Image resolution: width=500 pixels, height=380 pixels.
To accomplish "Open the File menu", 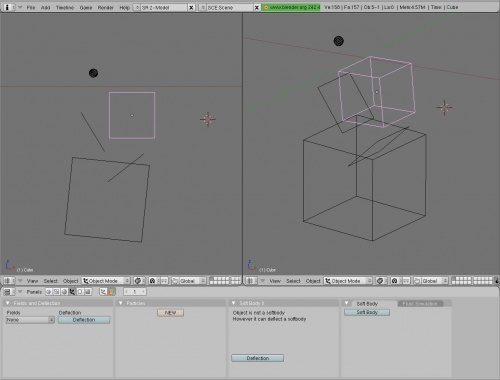I will click(x=31, y=7).
